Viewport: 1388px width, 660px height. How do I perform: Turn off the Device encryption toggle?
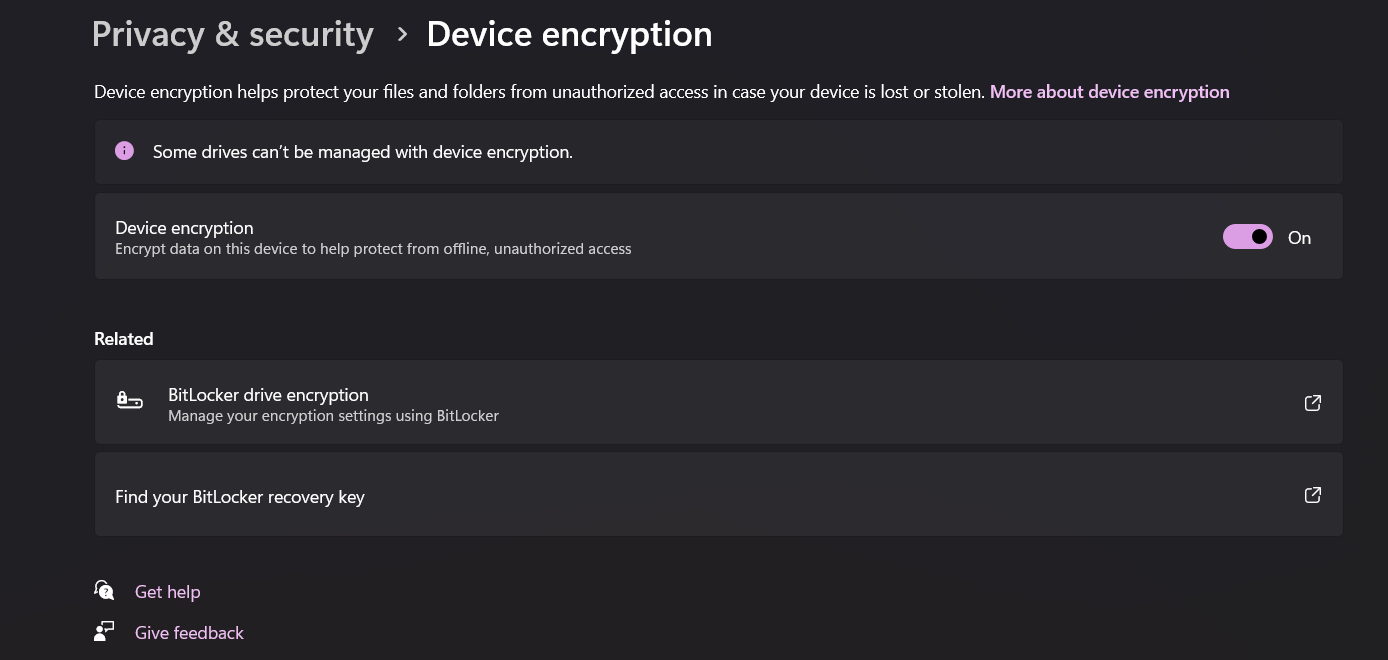pyautogui.click(x=1247, y=237)
